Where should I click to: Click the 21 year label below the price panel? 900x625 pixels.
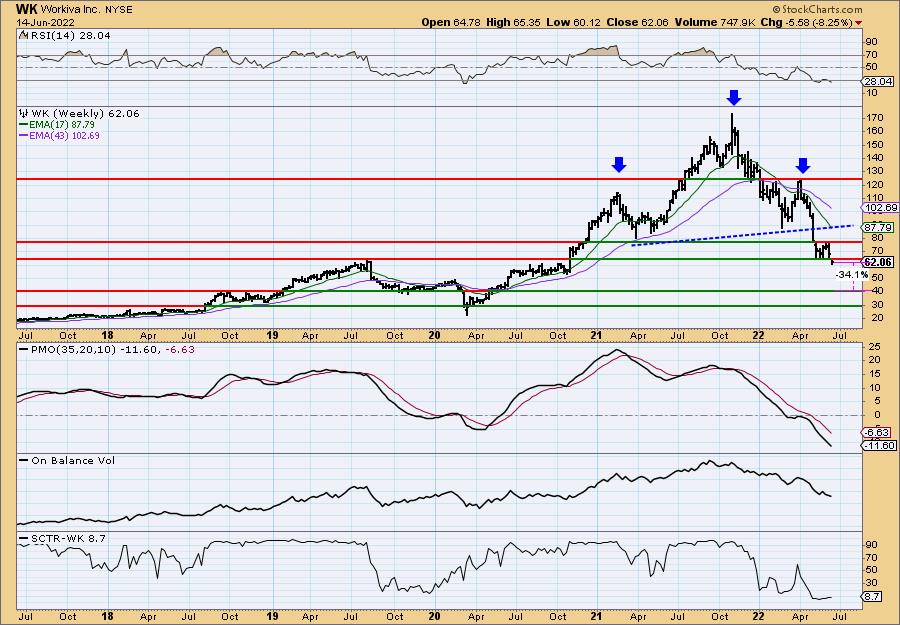(596, 336)
